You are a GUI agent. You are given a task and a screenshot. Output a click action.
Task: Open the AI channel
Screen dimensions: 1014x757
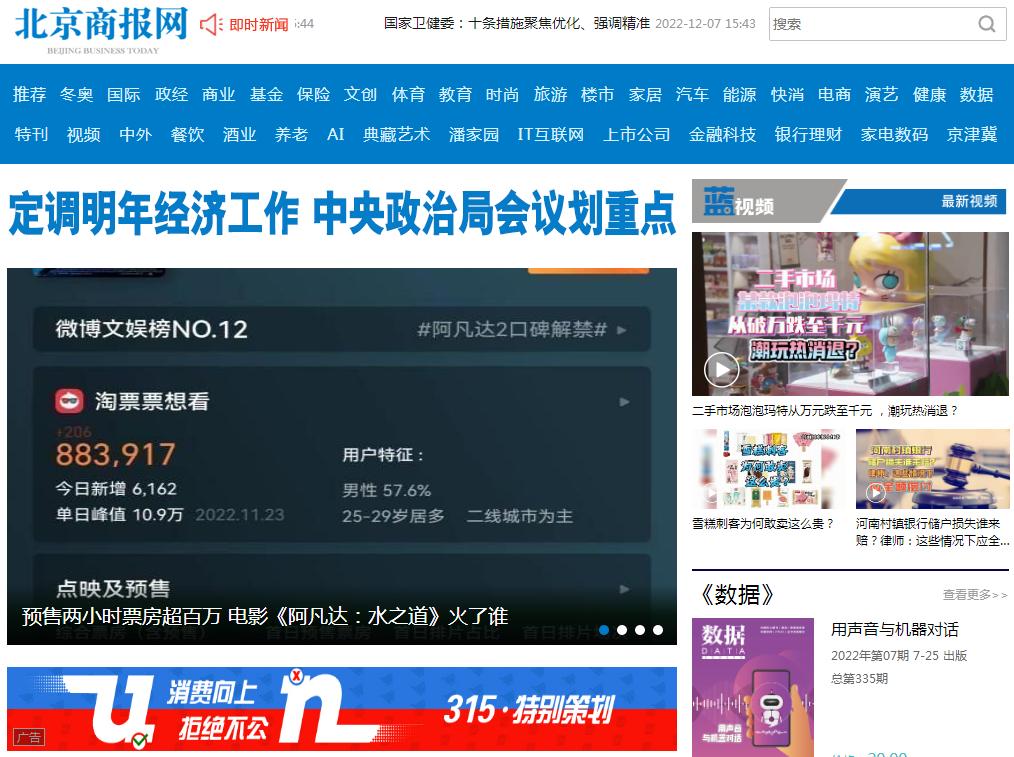click(336, 134)
